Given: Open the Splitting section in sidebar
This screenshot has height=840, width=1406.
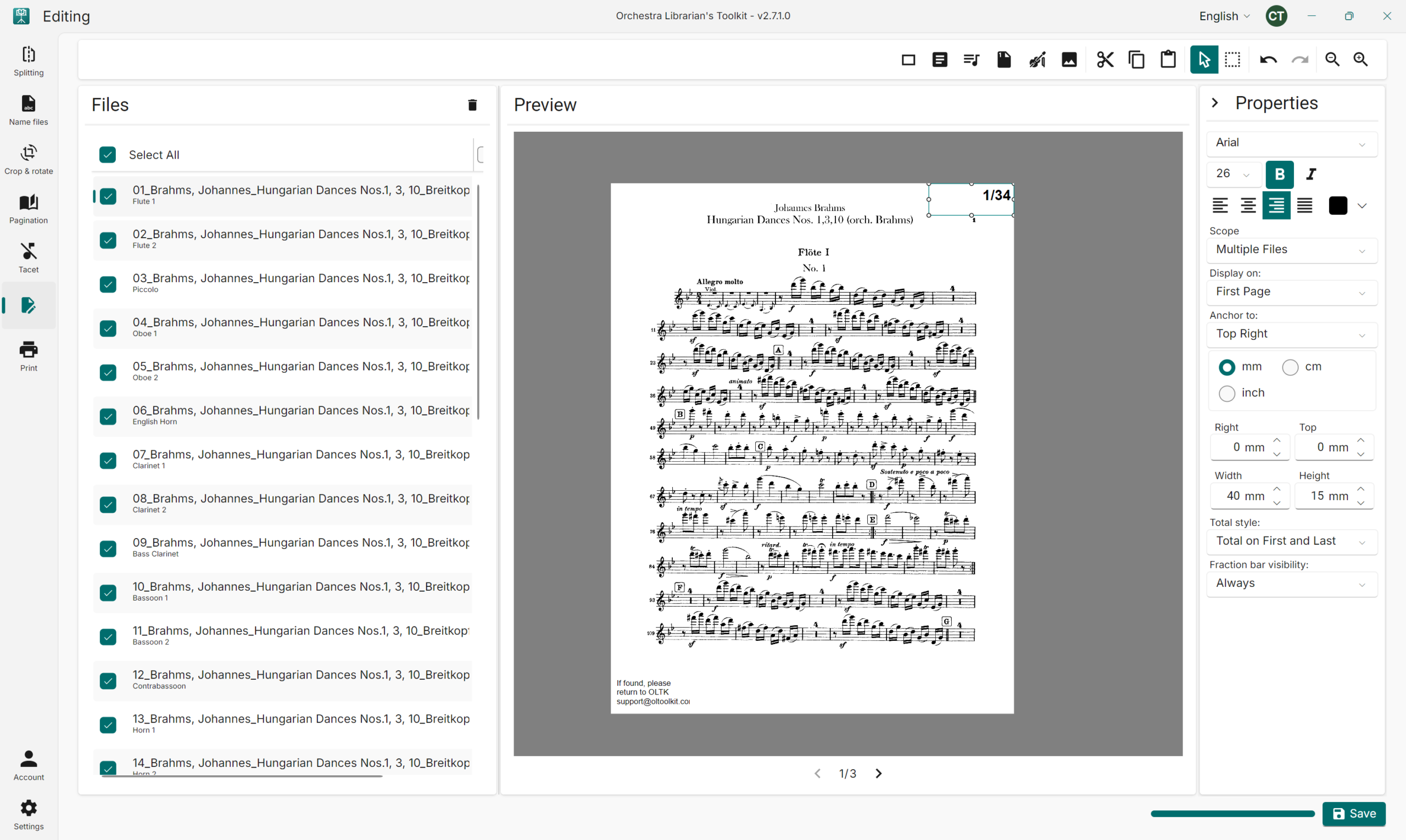Looking at the screenshot, I should pyautogui.click(x=29, y=61).
